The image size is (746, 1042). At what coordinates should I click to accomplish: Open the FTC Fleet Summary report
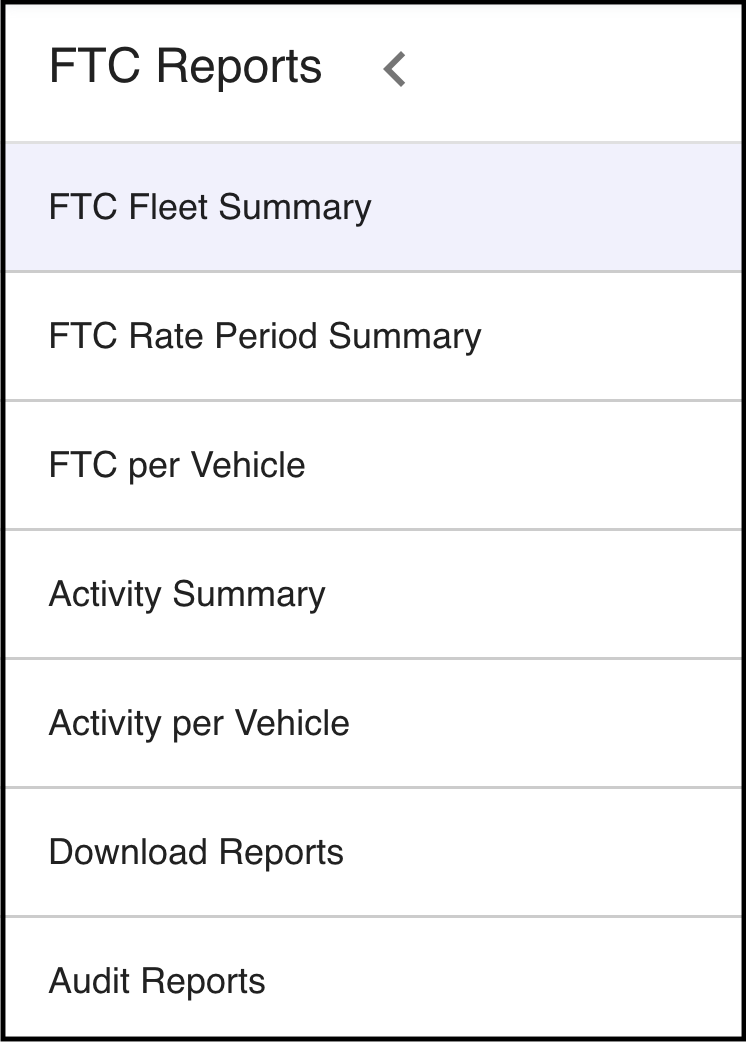point(210,207)
